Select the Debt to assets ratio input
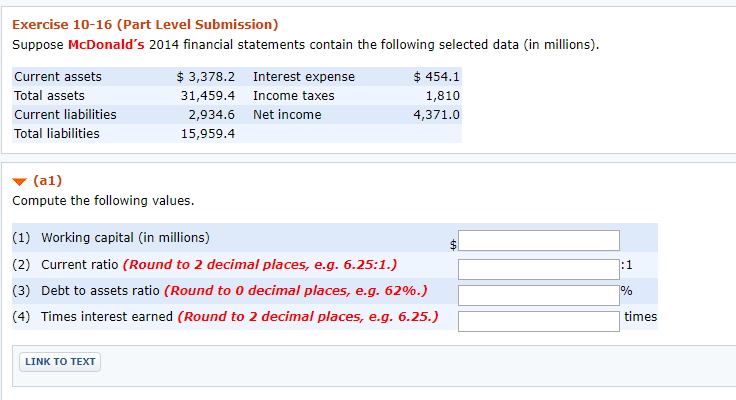The height and width of the screenshot is (400, 736). point(539,293)
